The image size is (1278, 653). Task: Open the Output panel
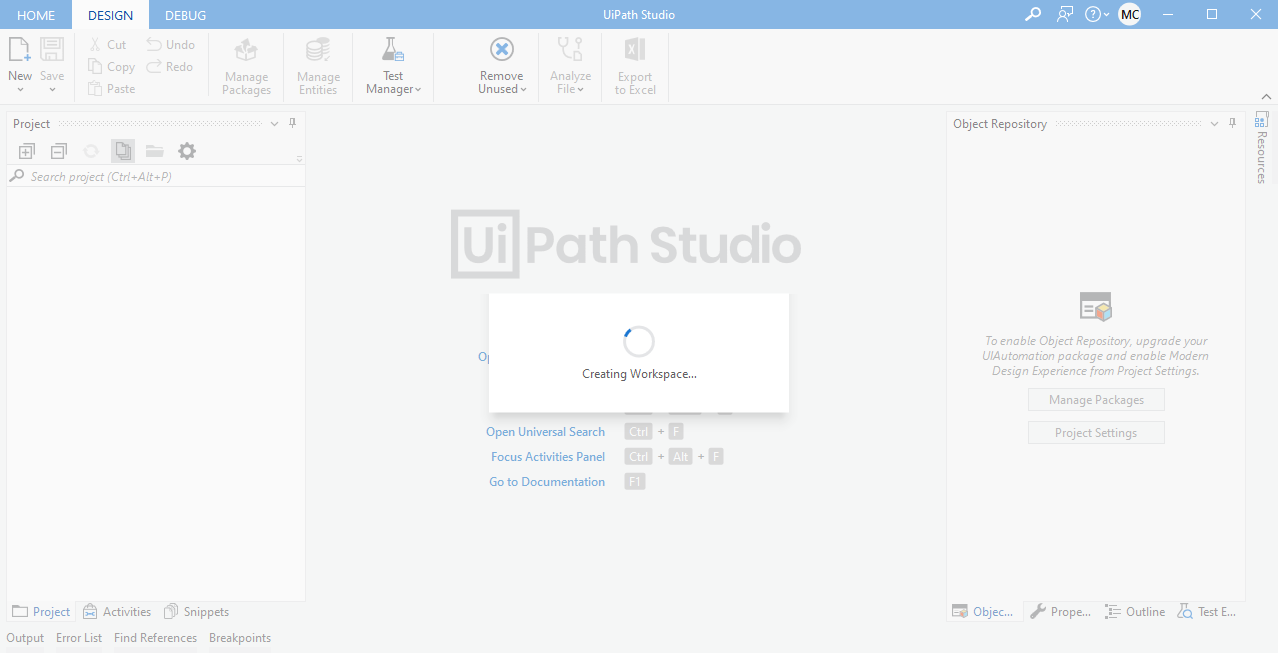[x=25, y=638]
